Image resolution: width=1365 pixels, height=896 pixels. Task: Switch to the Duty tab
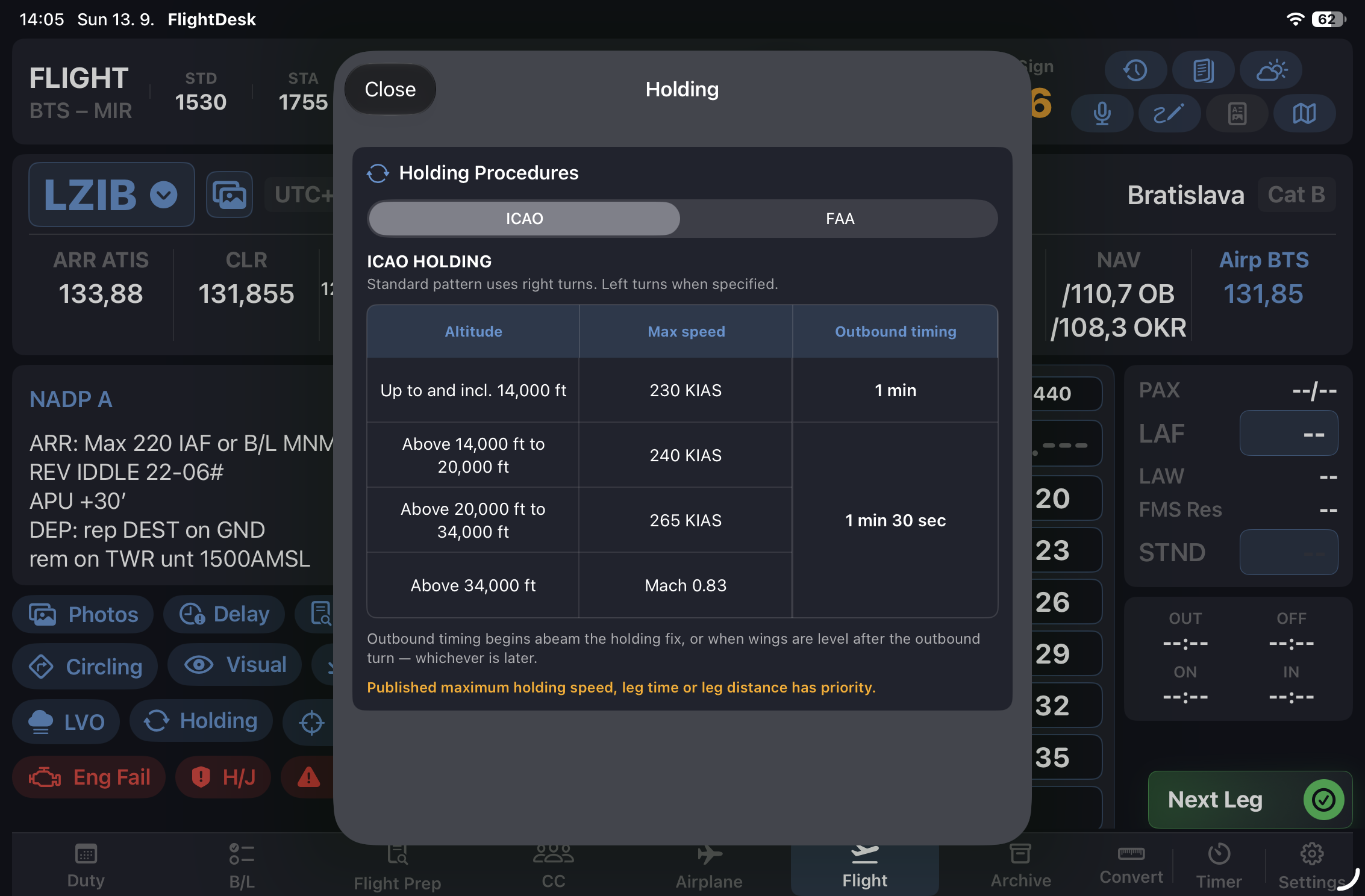coord(86,866)
